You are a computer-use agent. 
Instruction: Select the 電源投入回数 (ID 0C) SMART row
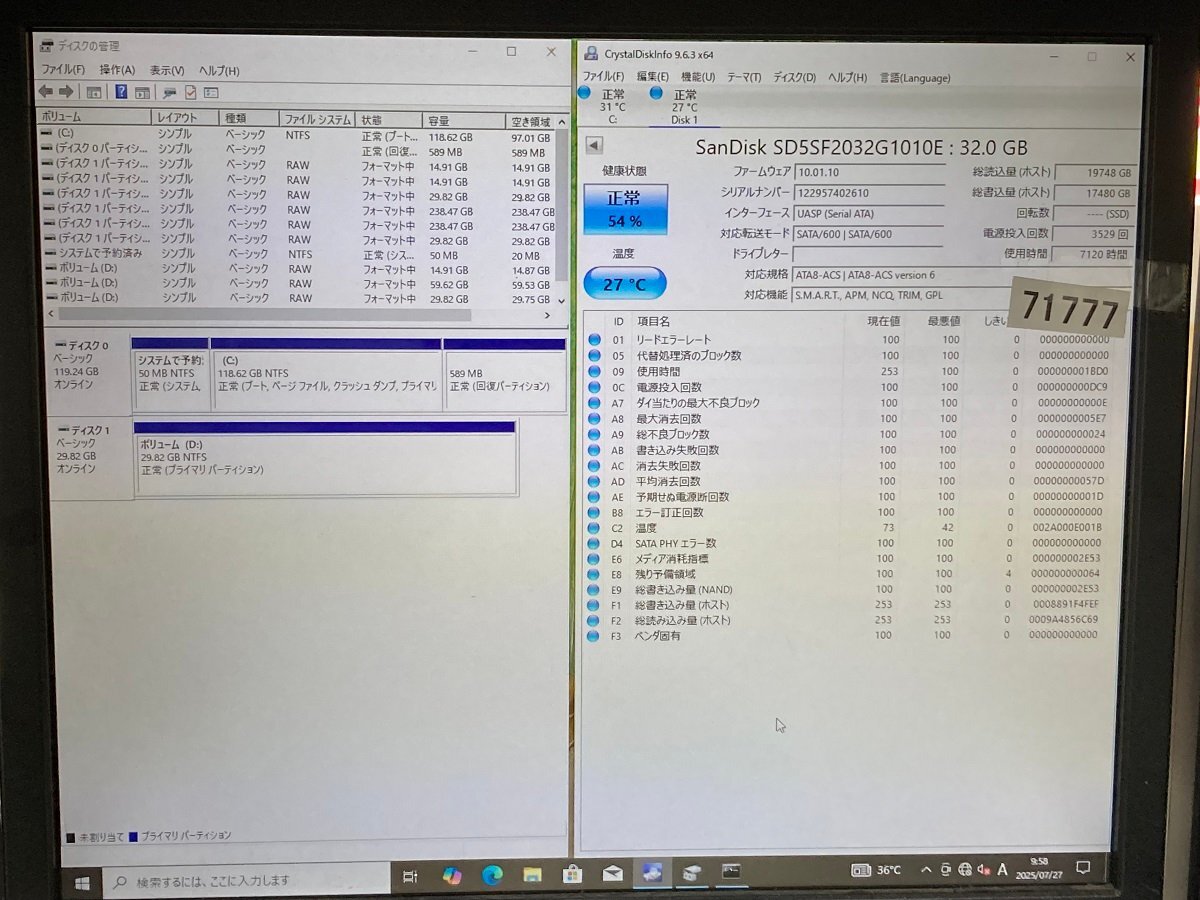850,387
